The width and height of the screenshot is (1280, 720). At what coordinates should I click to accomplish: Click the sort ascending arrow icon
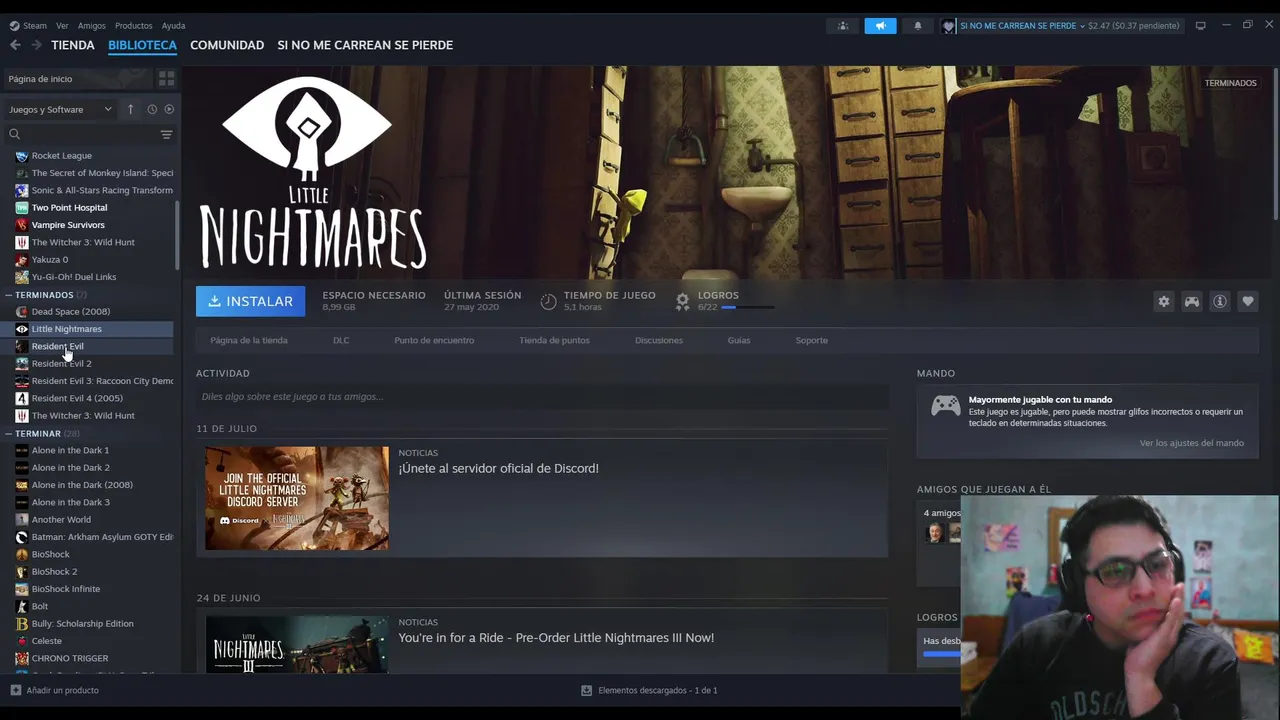130,109
